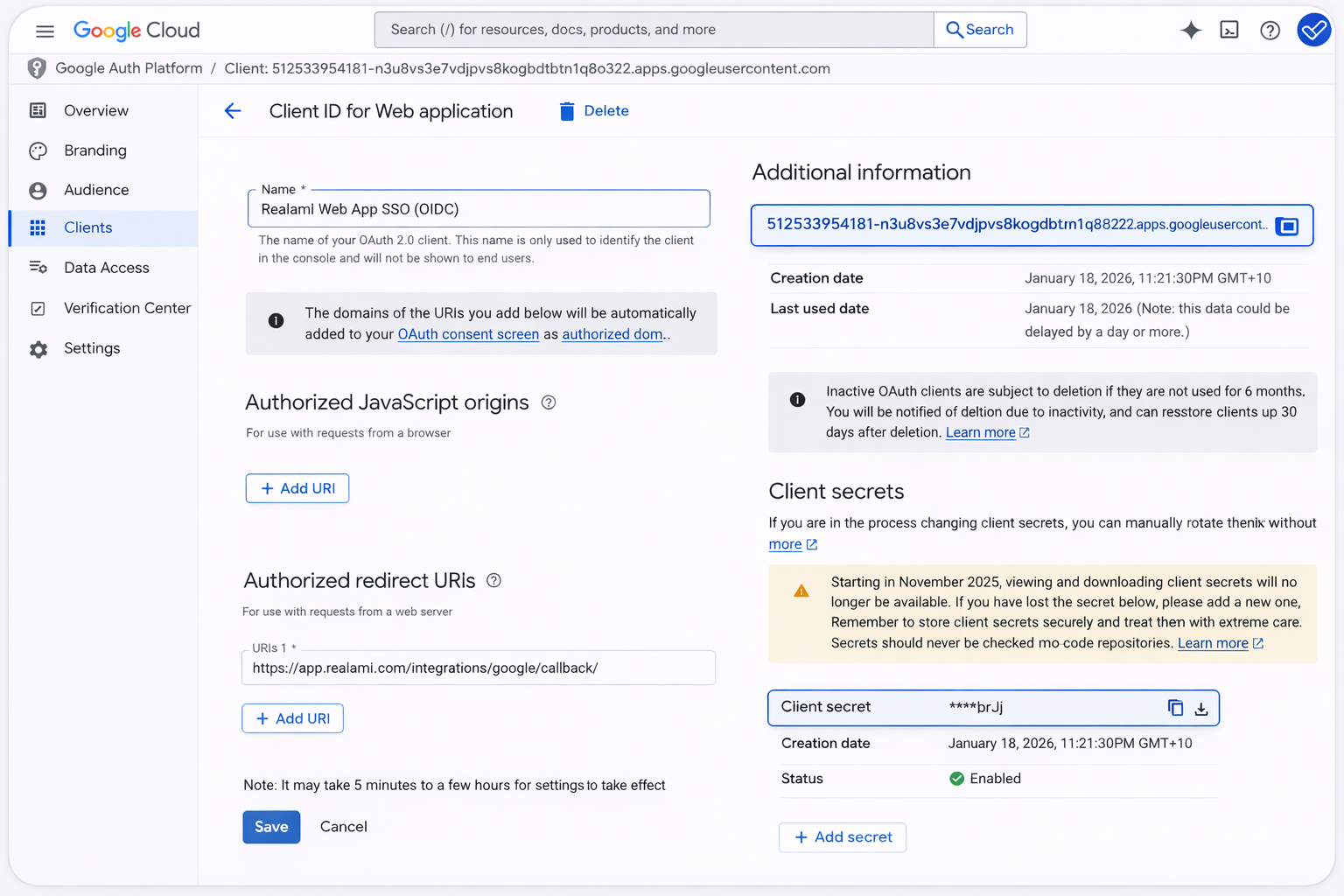Open Data Access in the sidebar
Image resolution: width=1344 pixels, height=896 pixels.
click(106, 268)
